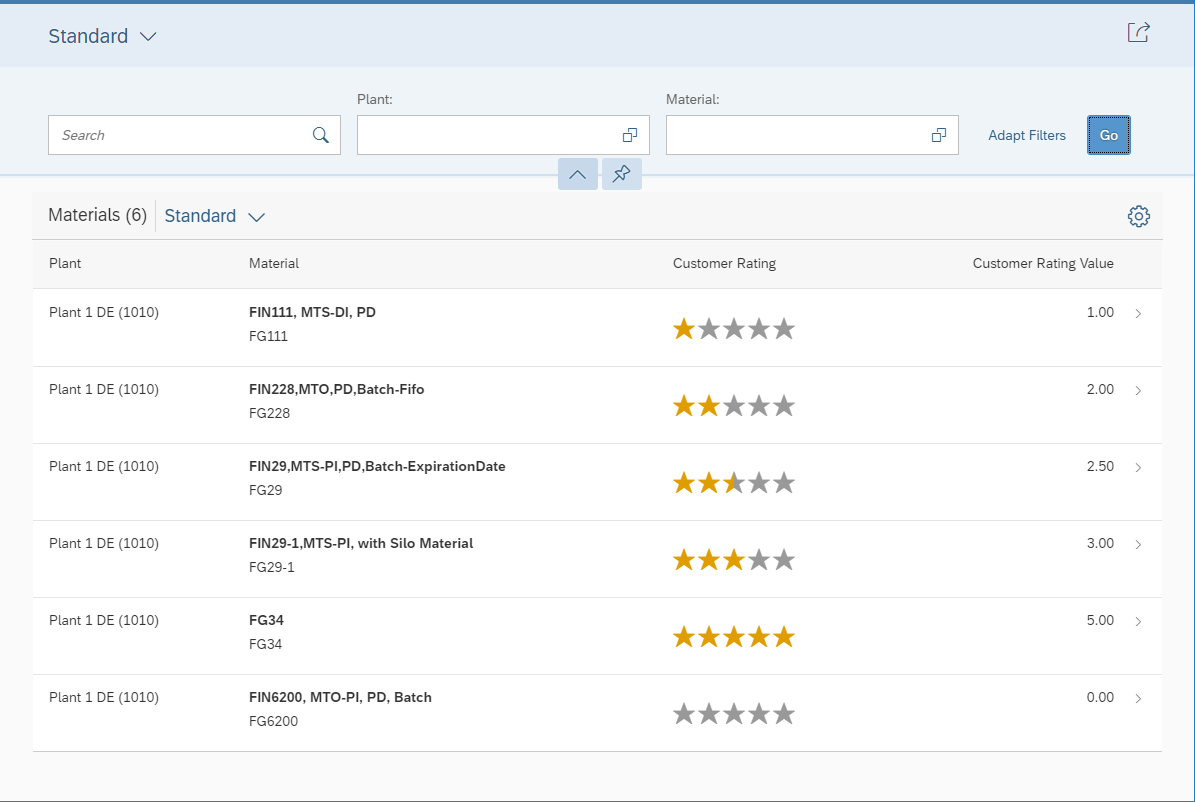The image size is (1195, 802).
Task: Click the Customer Rating column header
Action: [724, 263]
